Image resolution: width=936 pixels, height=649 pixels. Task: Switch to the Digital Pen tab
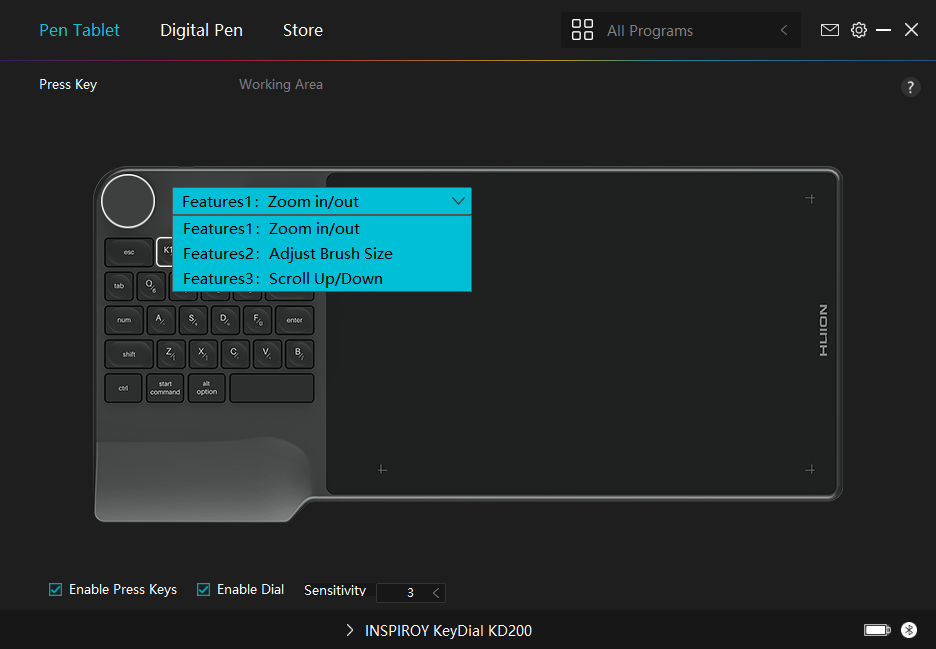(201, 30)
